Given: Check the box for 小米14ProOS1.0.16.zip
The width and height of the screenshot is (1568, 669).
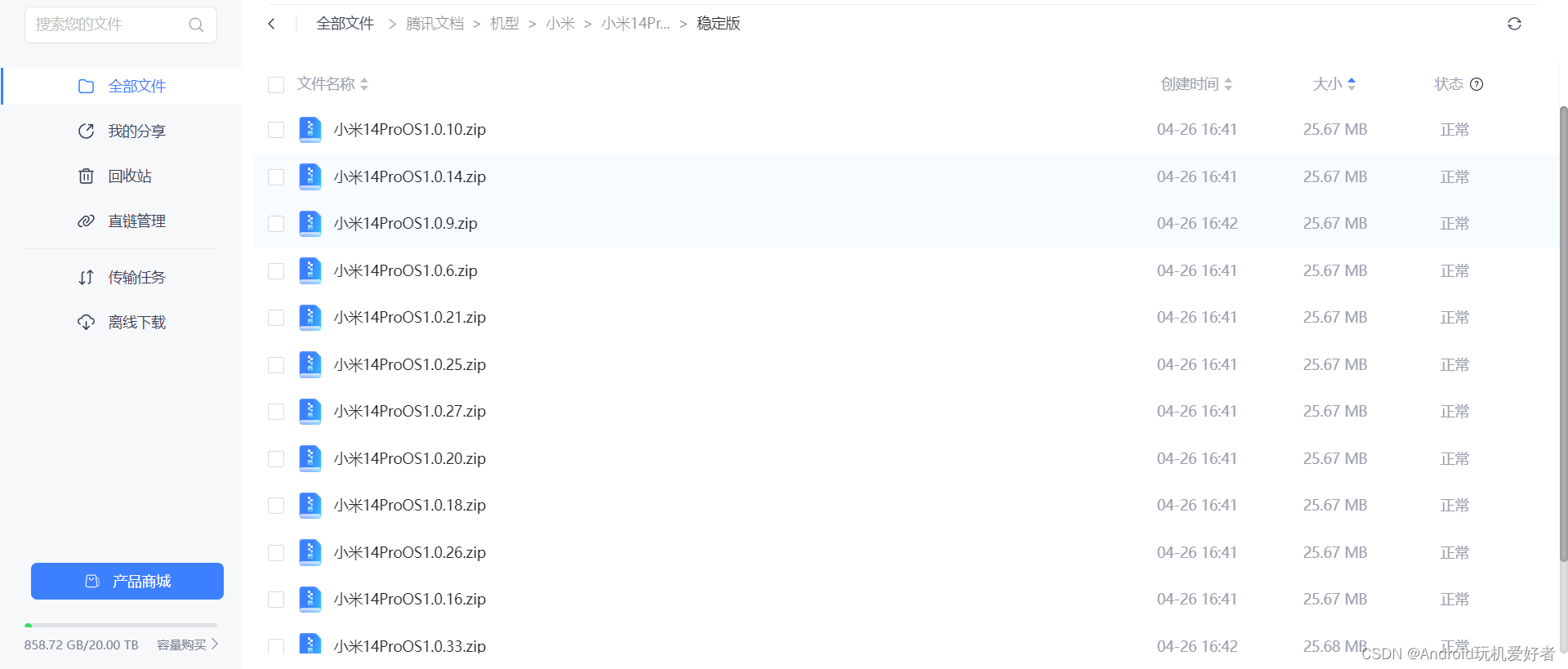Looking at the screenshot, I should (x=276, y=600).
